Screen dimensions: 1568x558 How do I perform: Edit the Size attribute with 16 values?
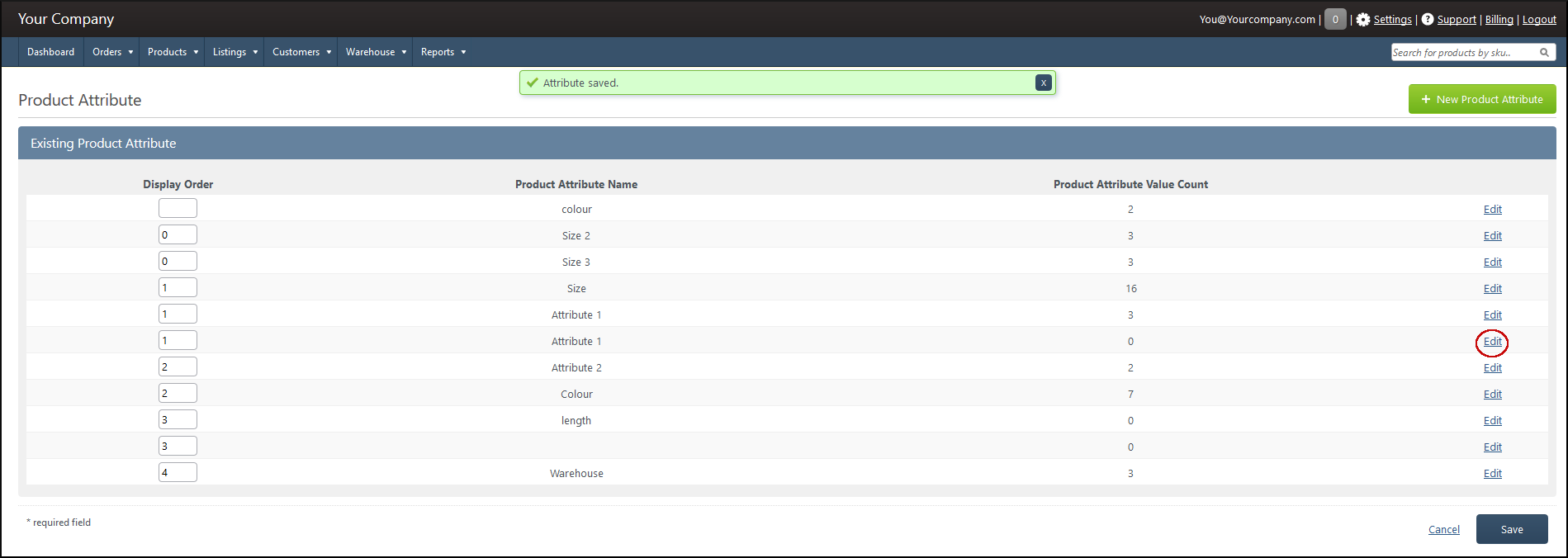click(1492, 288)
